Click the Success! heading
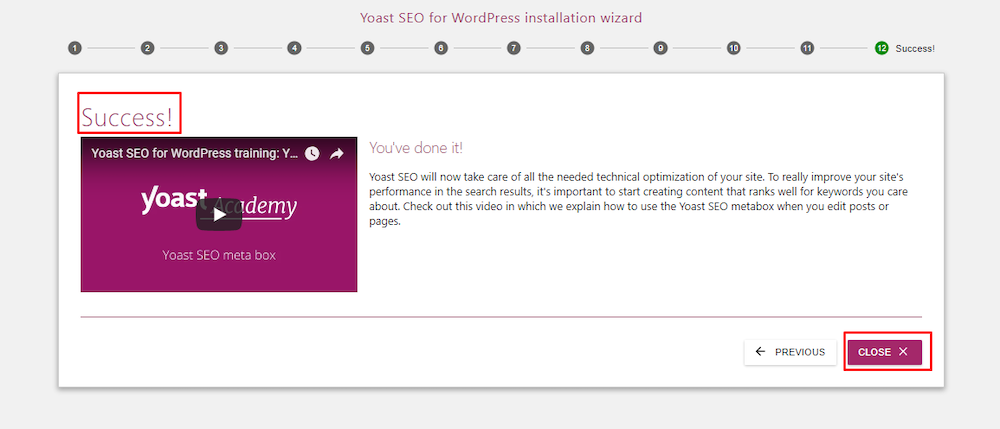This screenshot has height=429, width=1000. (127, 117)
